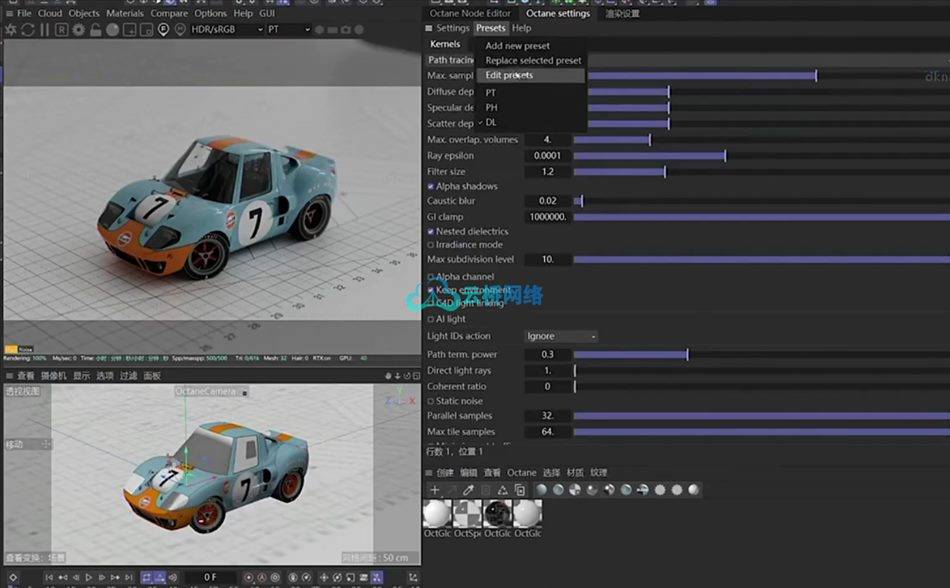Play the animation forward
This screenshot has width=950, height=588.
pos(88,578)
